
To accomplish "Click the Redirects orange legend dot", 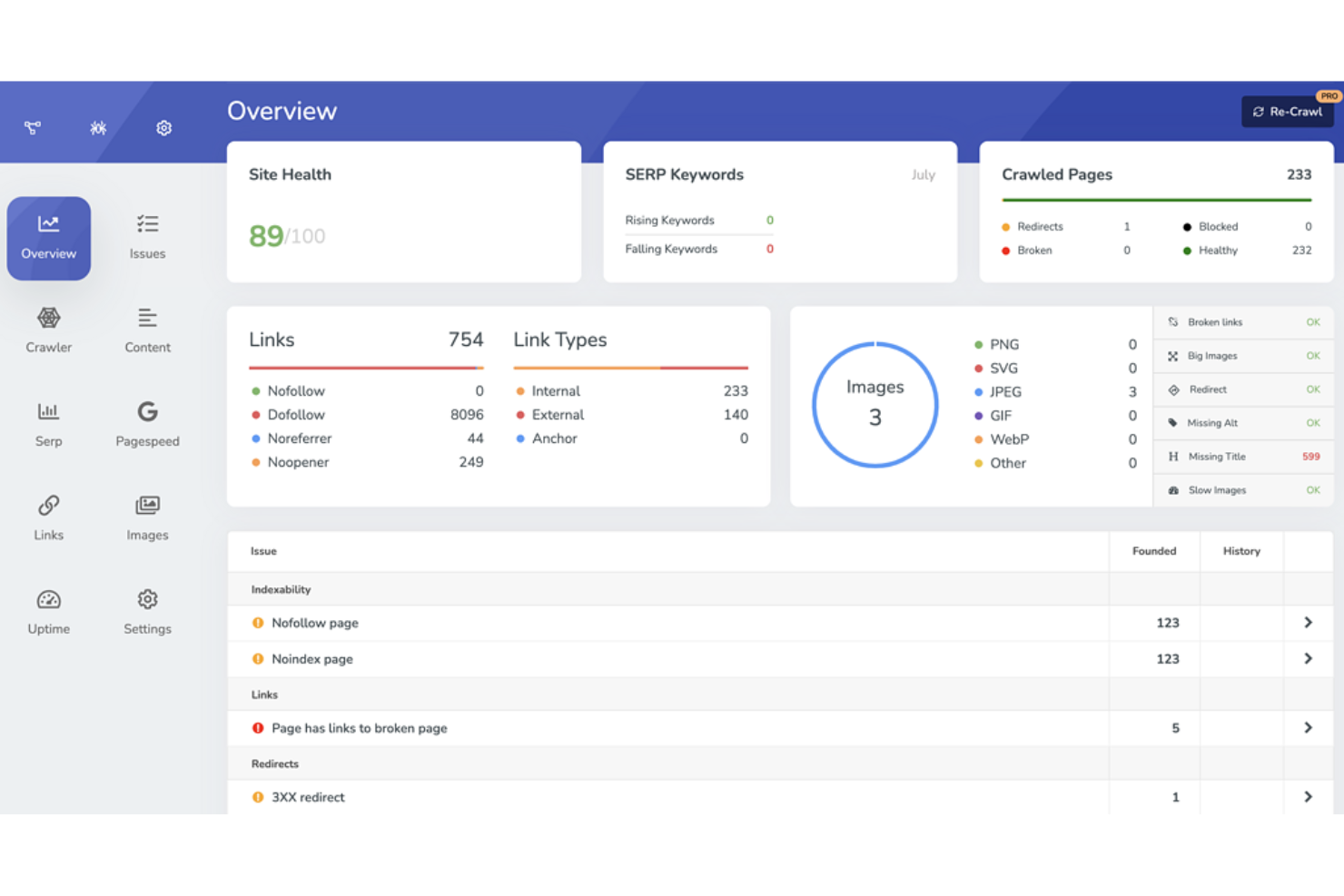I will coord(1005,227).
